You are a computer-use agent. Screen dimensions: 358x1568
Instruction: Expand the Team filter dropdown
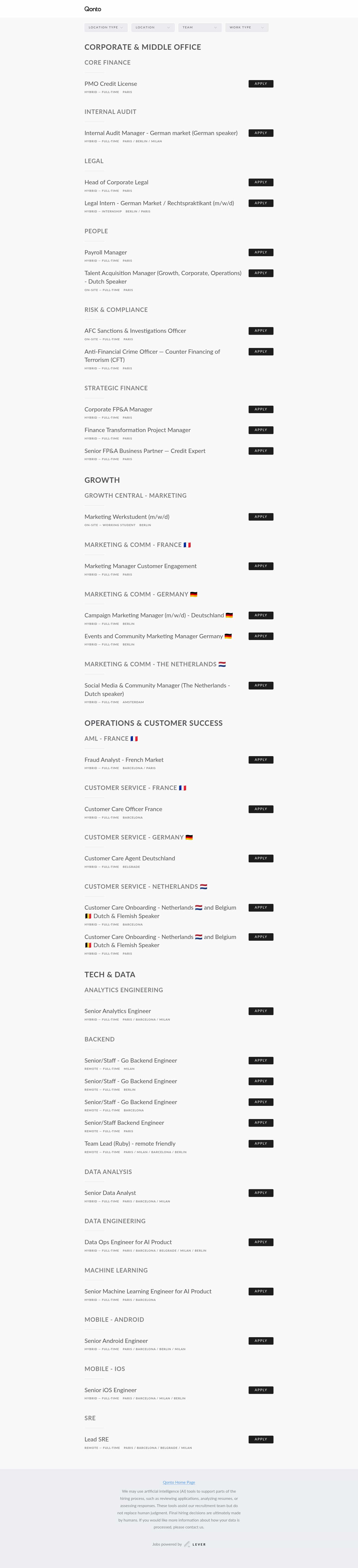[199, 27]
